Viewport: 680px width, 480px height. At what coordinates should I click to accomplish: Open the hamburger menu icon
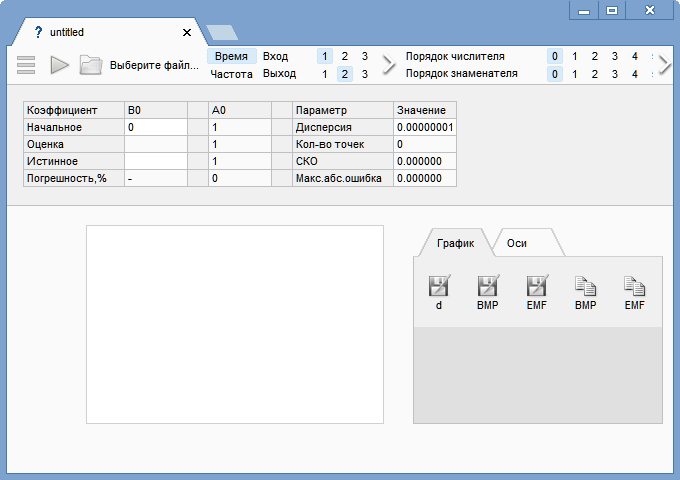pyautogui.click(x=26, y=65)
